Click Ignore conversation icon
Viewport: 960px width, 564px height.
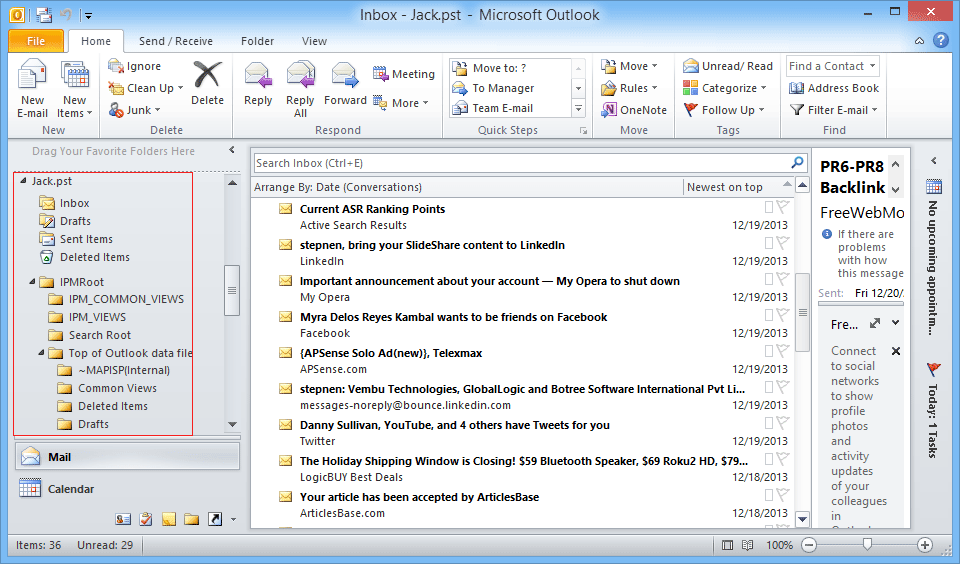click(x=116, y=66)
